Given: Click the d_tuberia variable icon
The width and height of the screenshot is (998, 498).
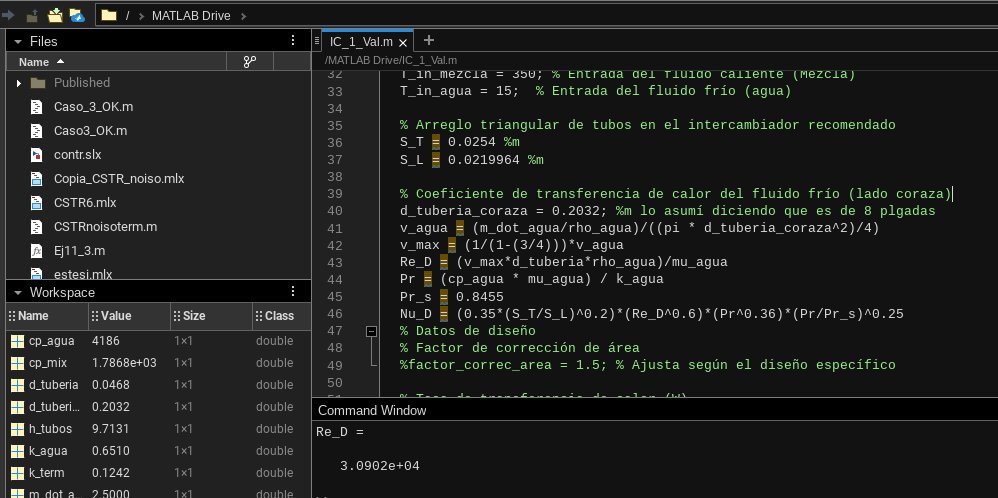Looking at the screenshot, I should (17, 385).
